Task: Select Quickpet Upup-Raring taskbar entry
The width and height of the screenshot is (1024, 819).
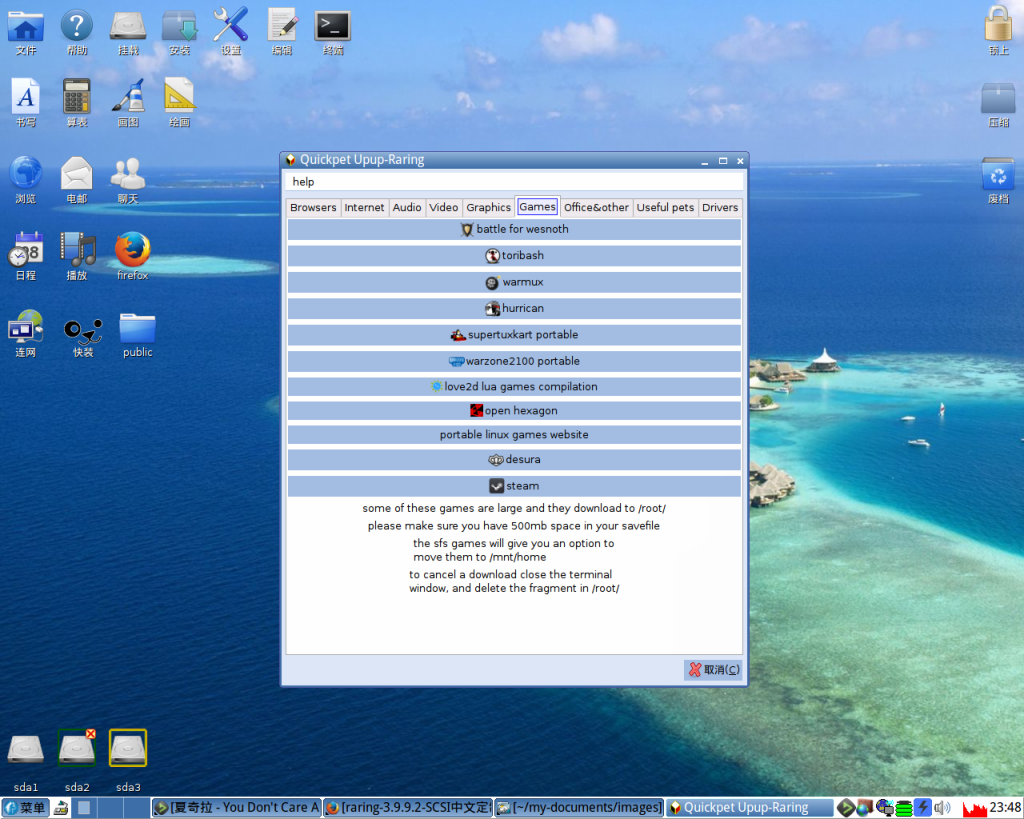Action: click(x=750, y=808)
